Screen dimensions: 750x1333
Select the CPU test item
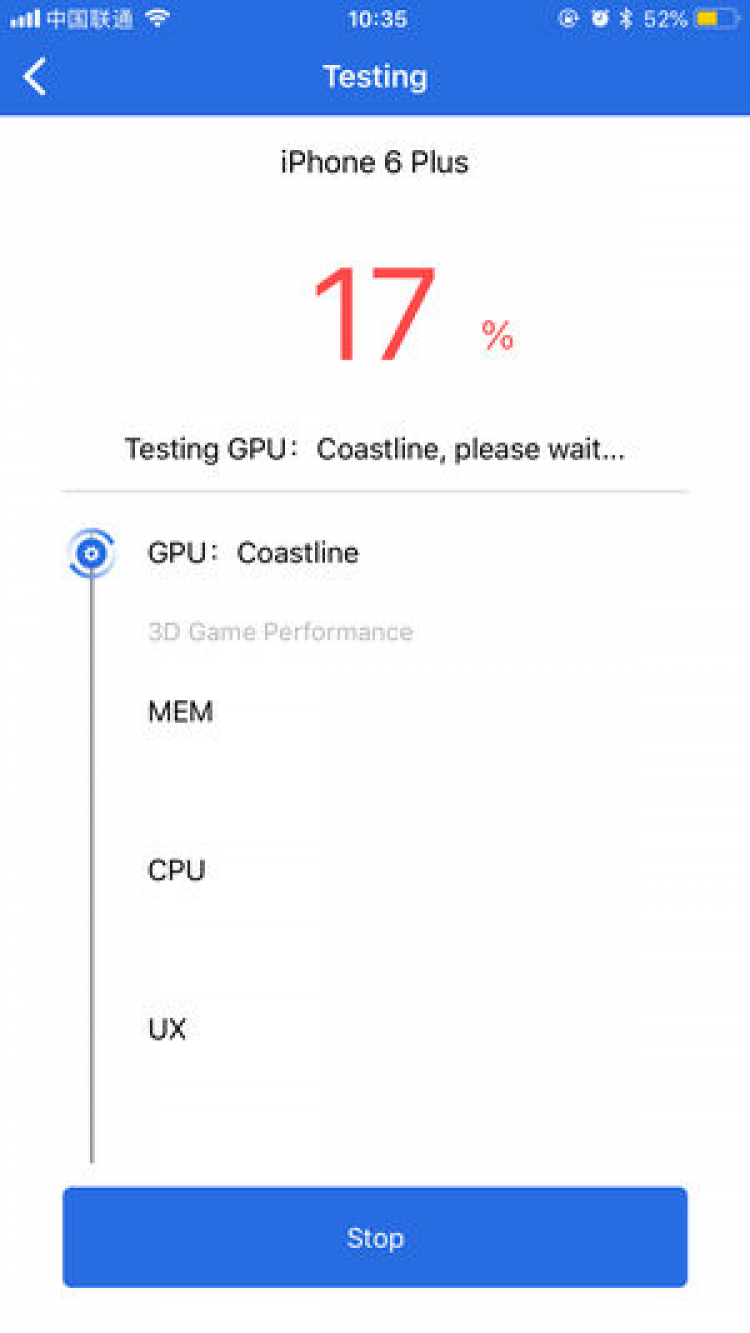[177, 871]
